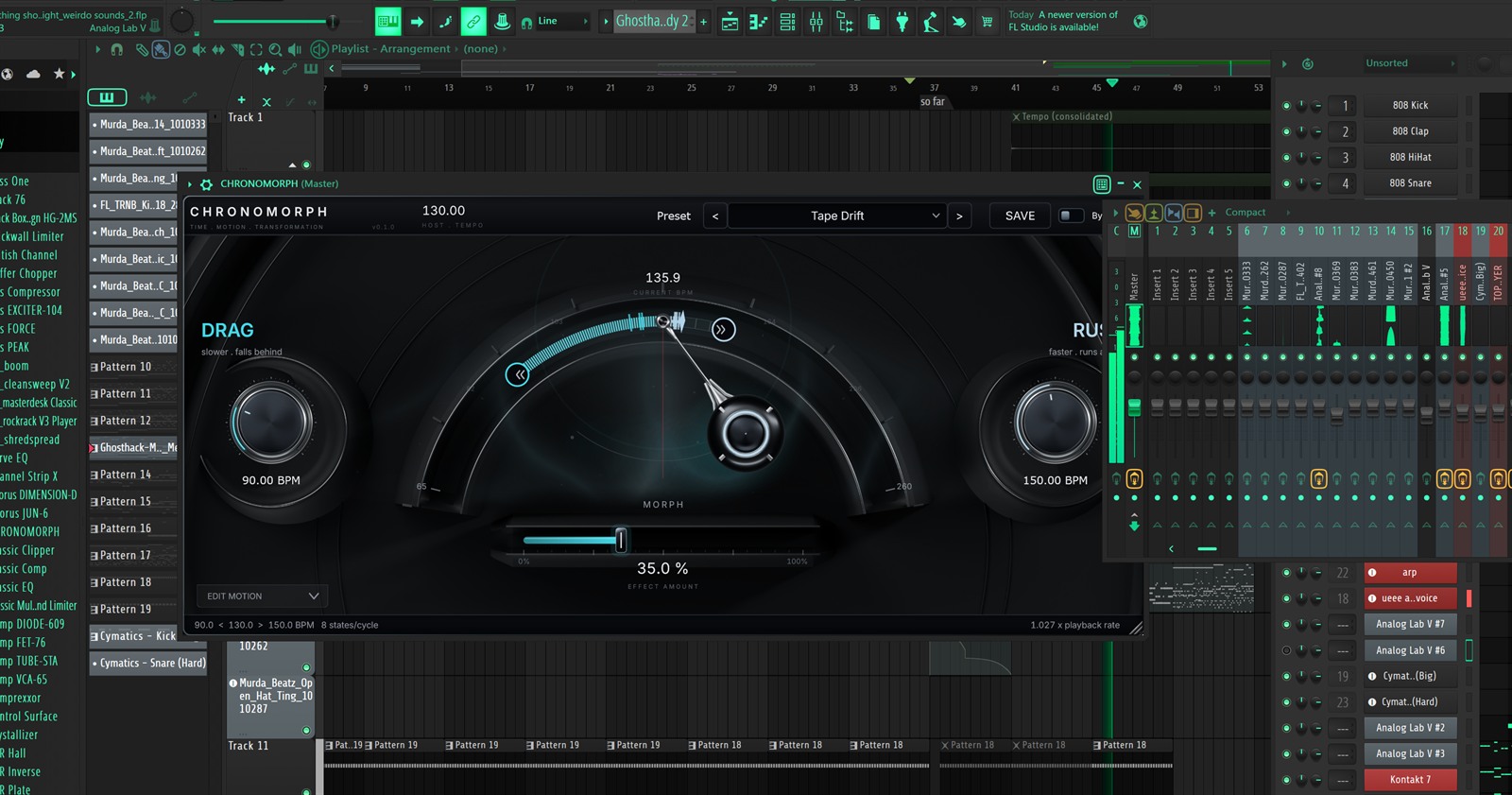Image resolution: width=1512 pixels, height=795 pixels.
Task: Click Chronomorph rewind double-arrow on arc
Action: pyautogui.click(x=517, y=375)
